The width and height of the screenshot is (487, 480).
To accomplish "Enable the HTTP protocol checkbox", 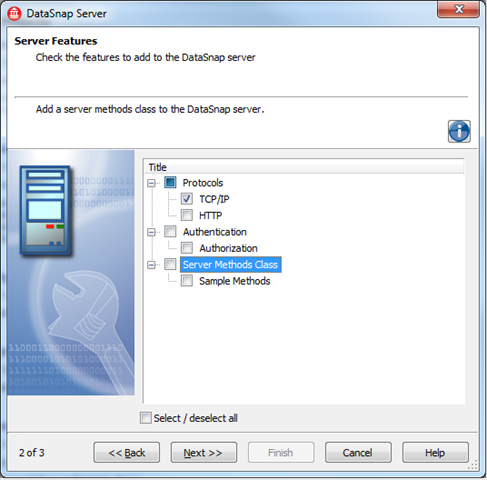I will 187,215.
